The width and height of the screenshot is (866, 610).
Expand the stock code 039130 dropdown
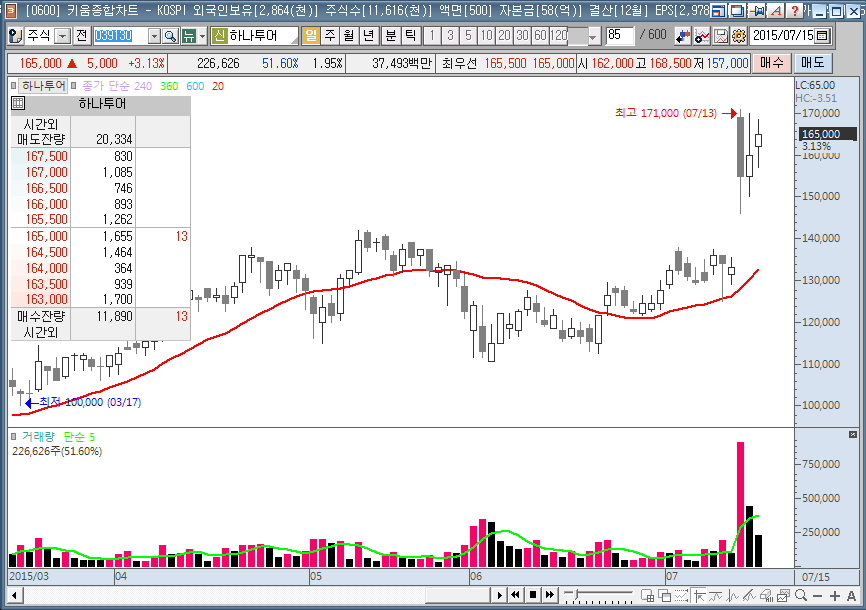point(154,36)
